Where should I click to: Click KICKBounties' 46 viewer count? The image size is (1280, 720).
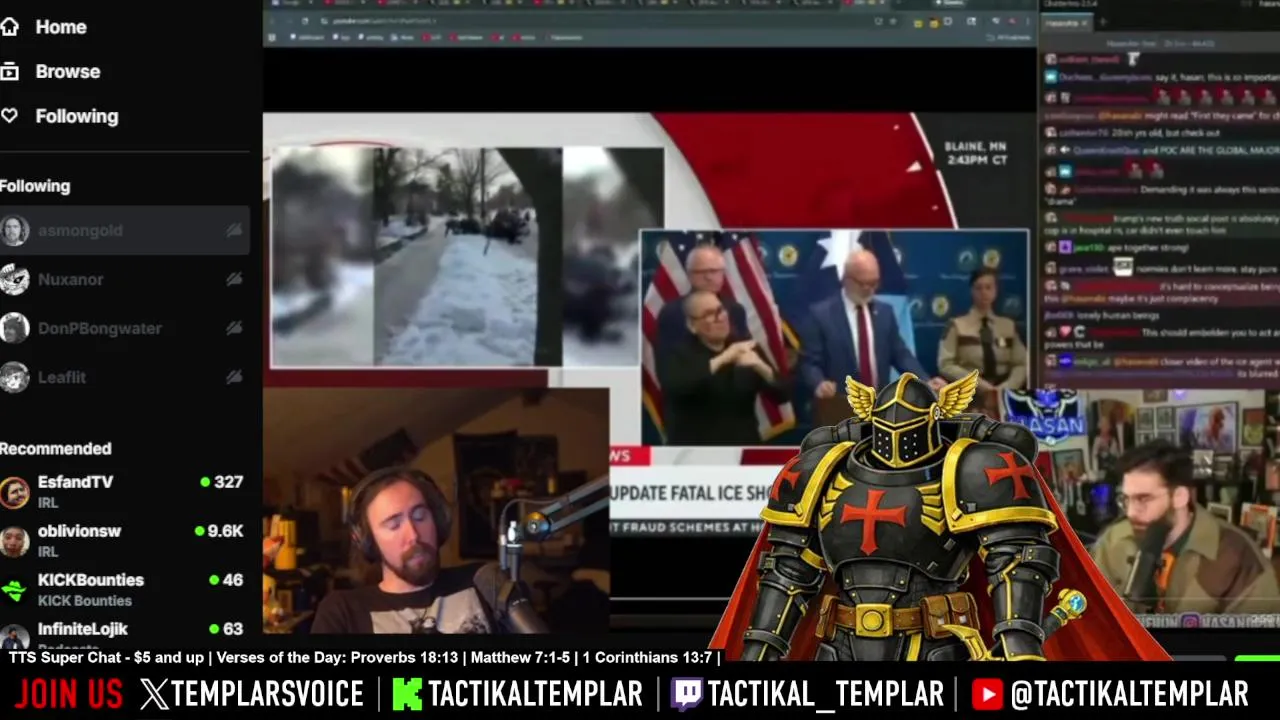click(x=227, y=580)
